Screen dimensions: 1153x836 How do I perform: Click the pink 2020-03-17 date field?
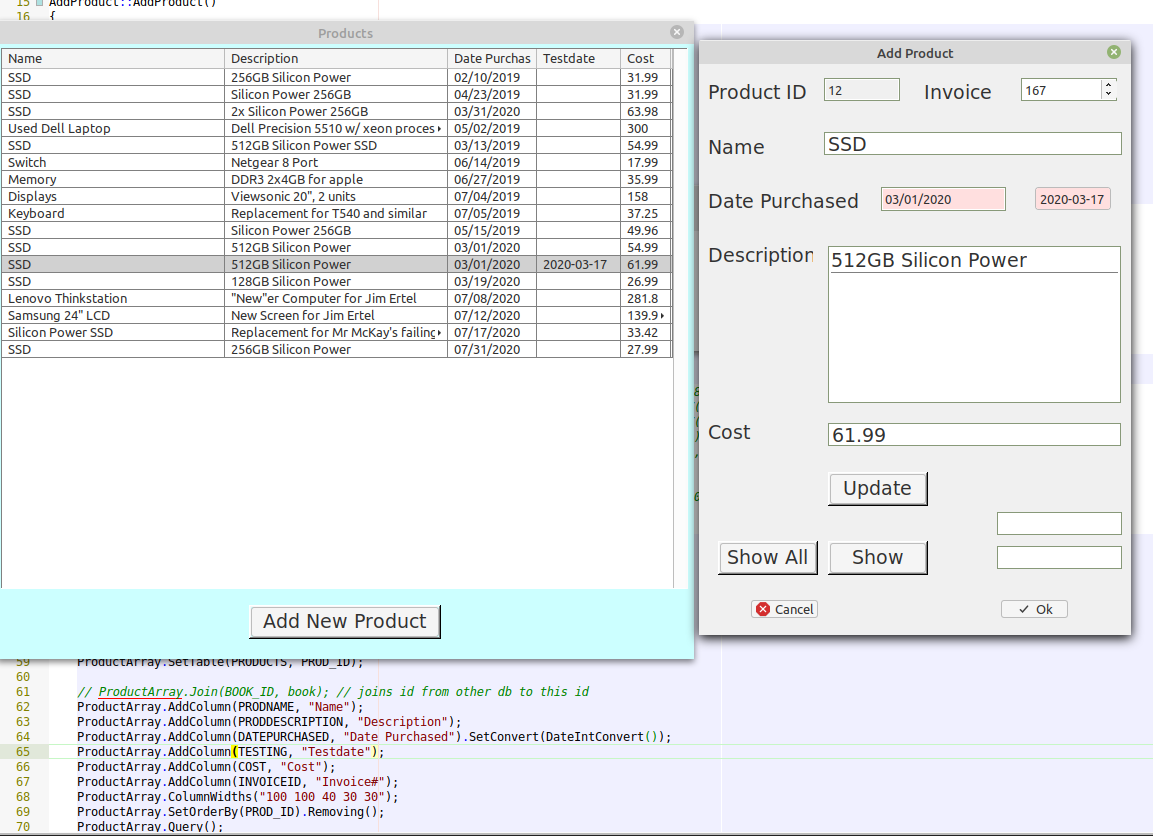[x=1072, y=199]
